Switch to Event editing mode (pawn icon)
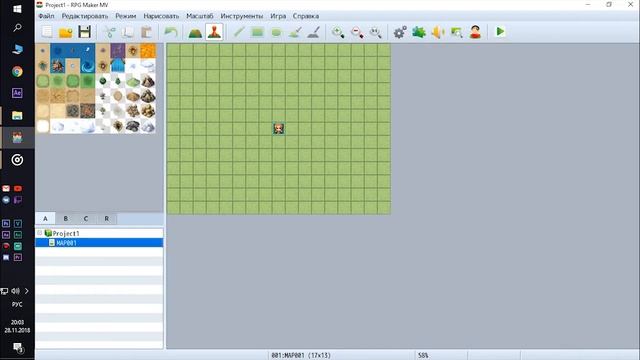The height and width of the screenshot is (360, 640). click(x=214, y=32)
